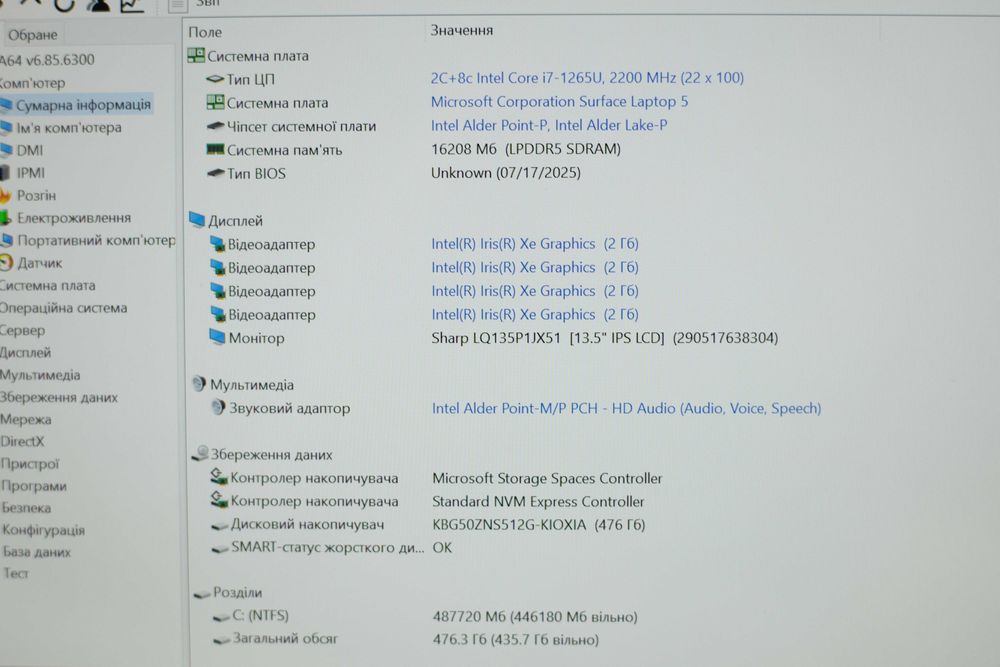Open Збереження даних in the sidebar
Screen dimensions: 1000x667
(59, 397)
